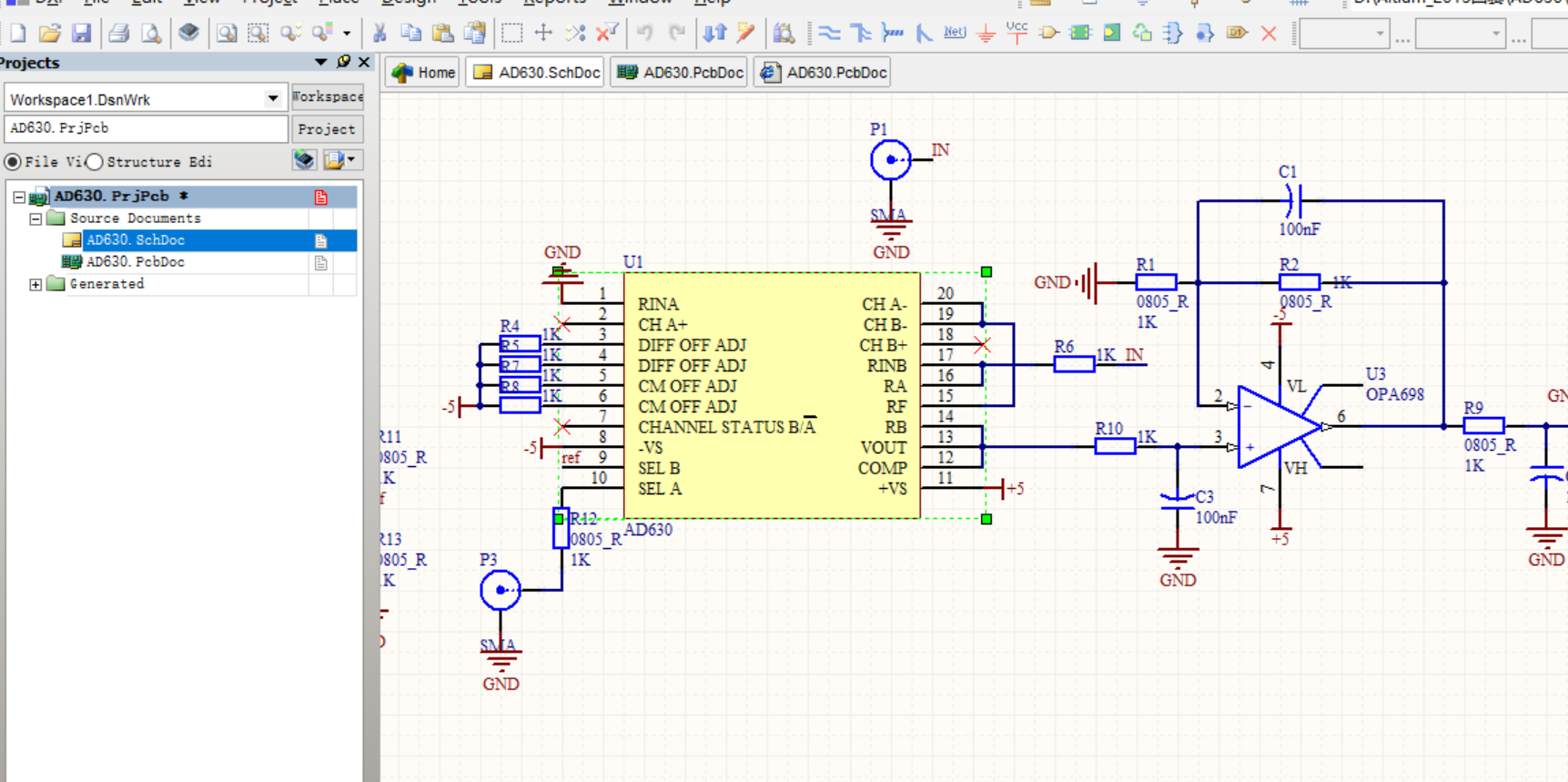Place a No ERC red X marker
The image size is (1568, 782).
point(1269,34)
